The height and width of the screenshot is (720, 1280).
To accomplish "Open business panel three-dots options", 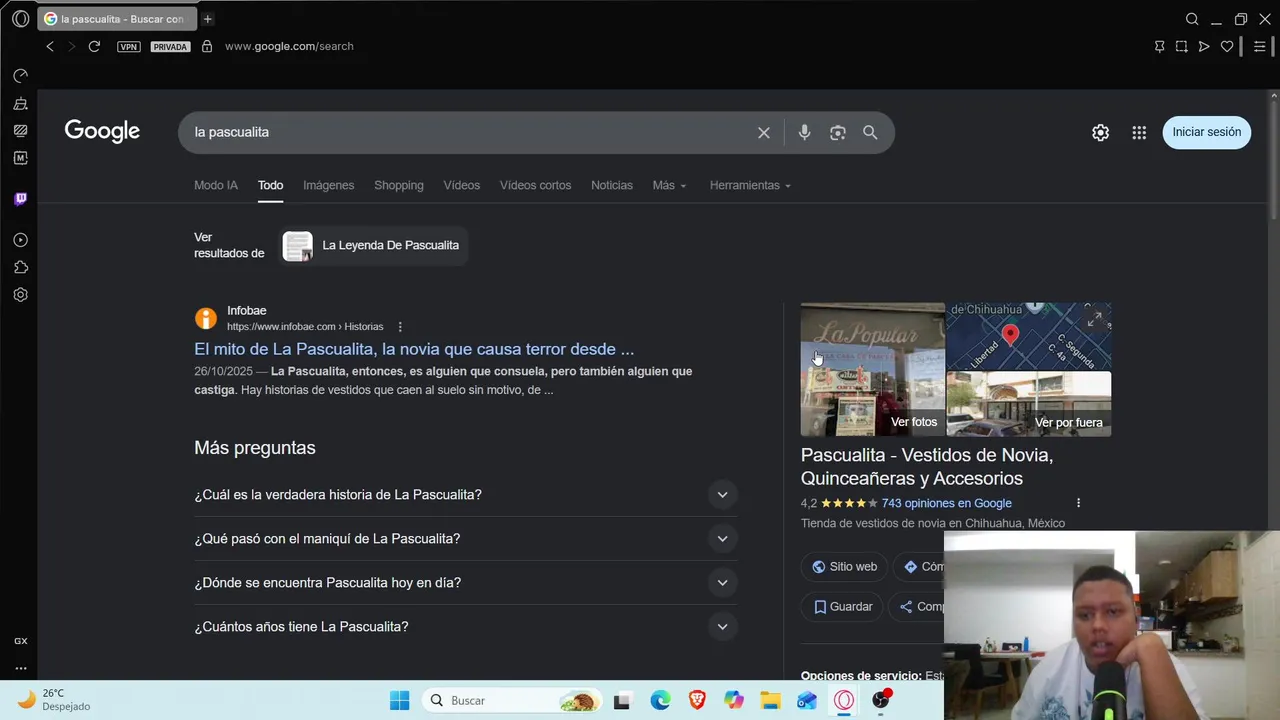I will pos(1078,503).
